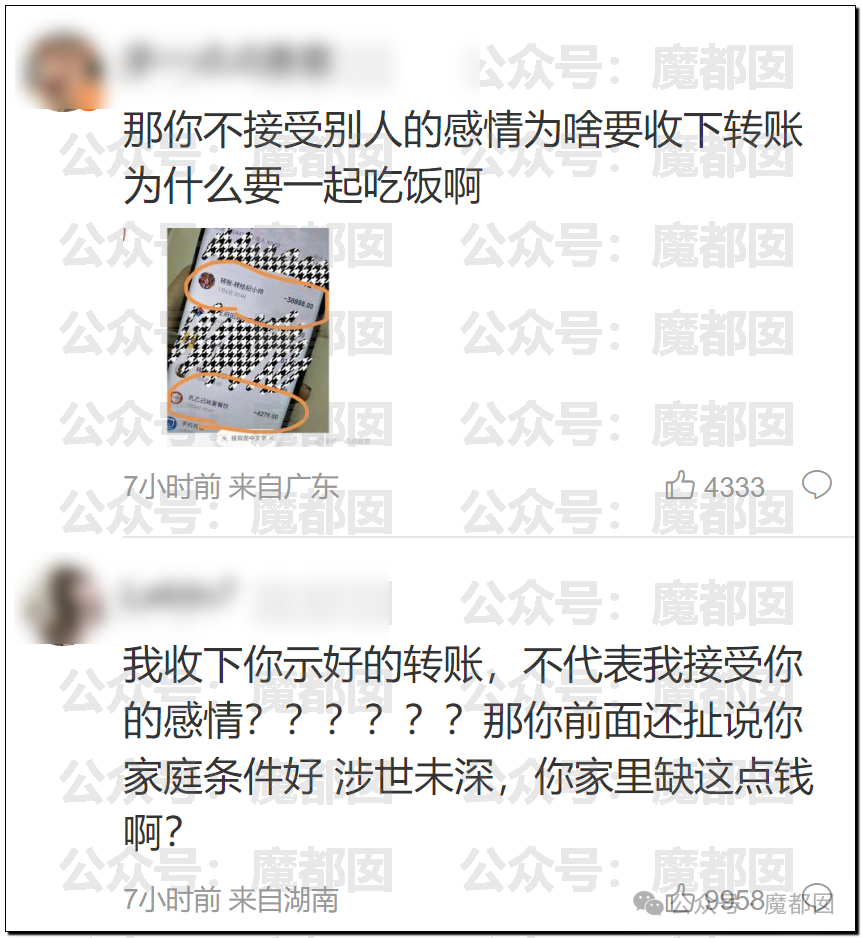
Task: Select the comment text '那你不接受别人的感情'
Action: tap(322, 130)
